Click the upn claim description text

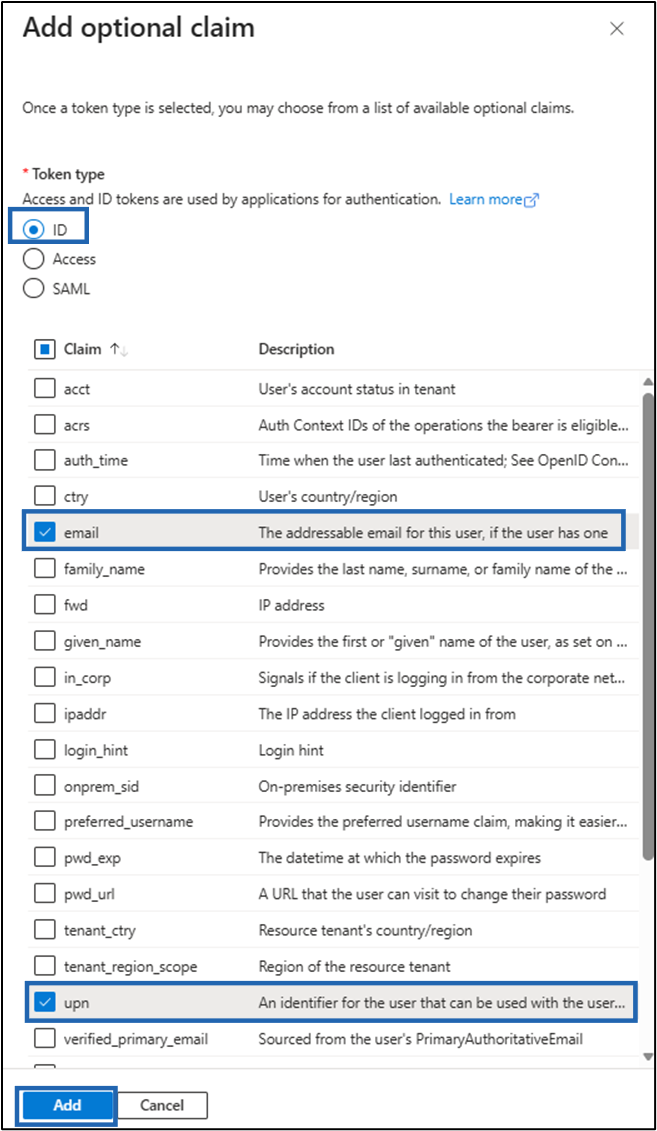pos(442,1003)
